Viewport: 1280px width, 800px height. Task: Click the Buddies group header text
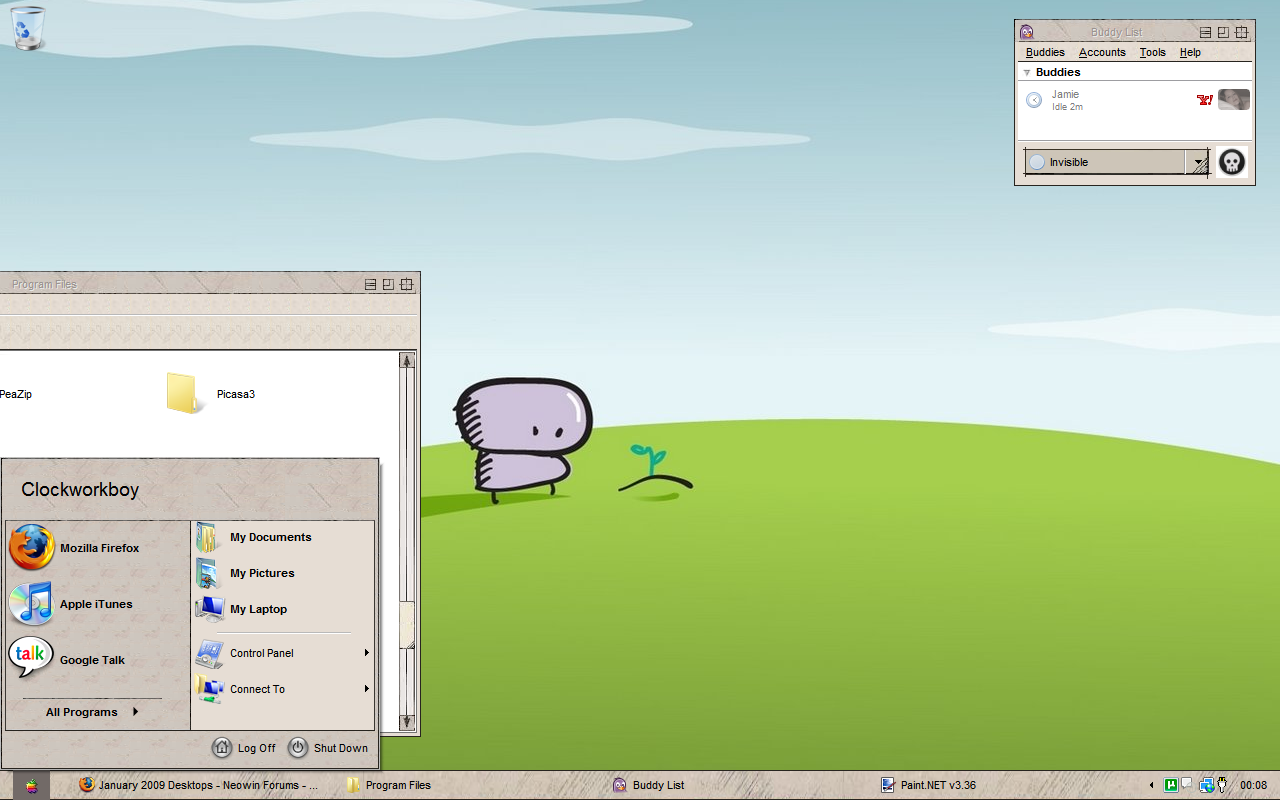click(x=1058, y=73)
